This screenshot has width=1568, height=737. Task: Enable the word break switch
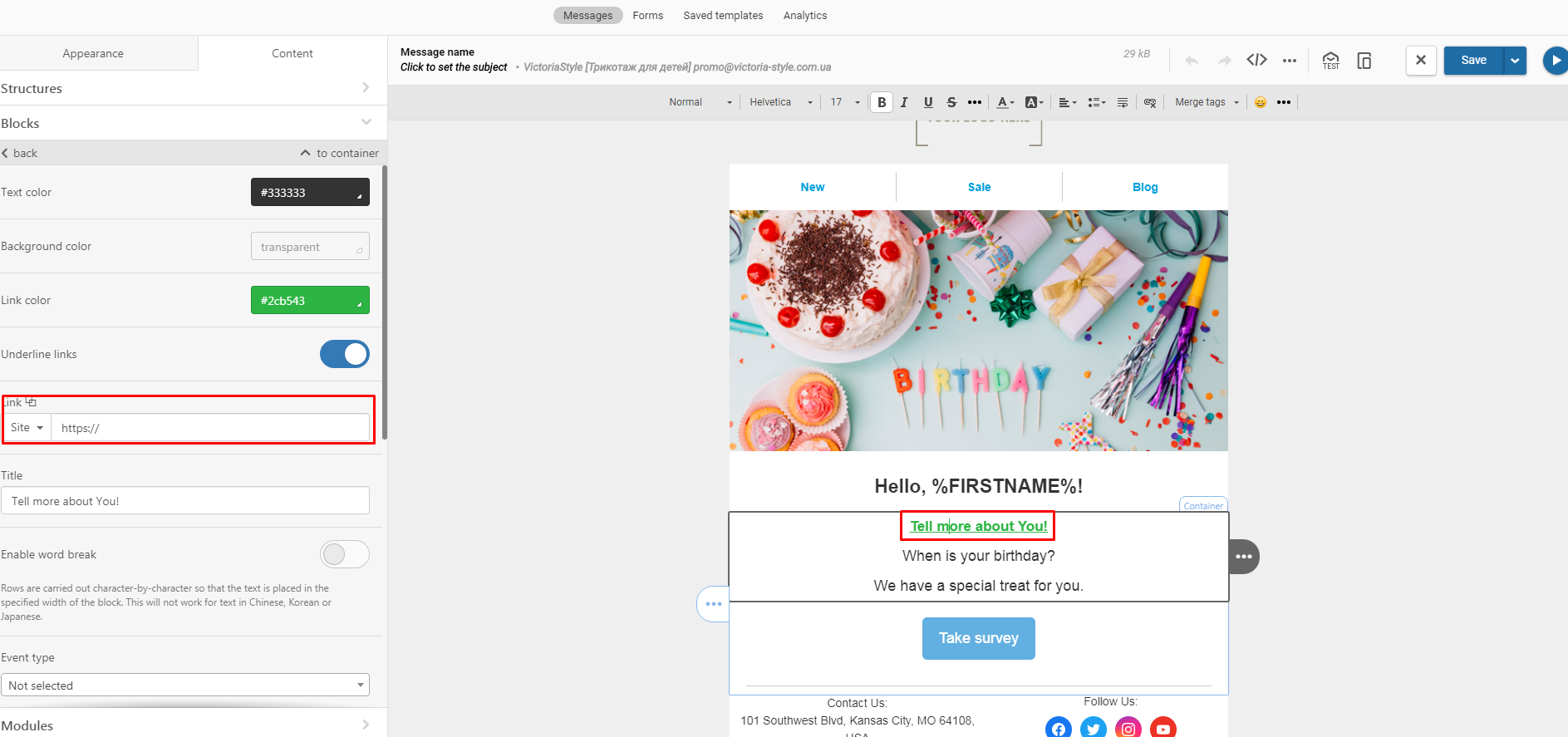(345, 554)
